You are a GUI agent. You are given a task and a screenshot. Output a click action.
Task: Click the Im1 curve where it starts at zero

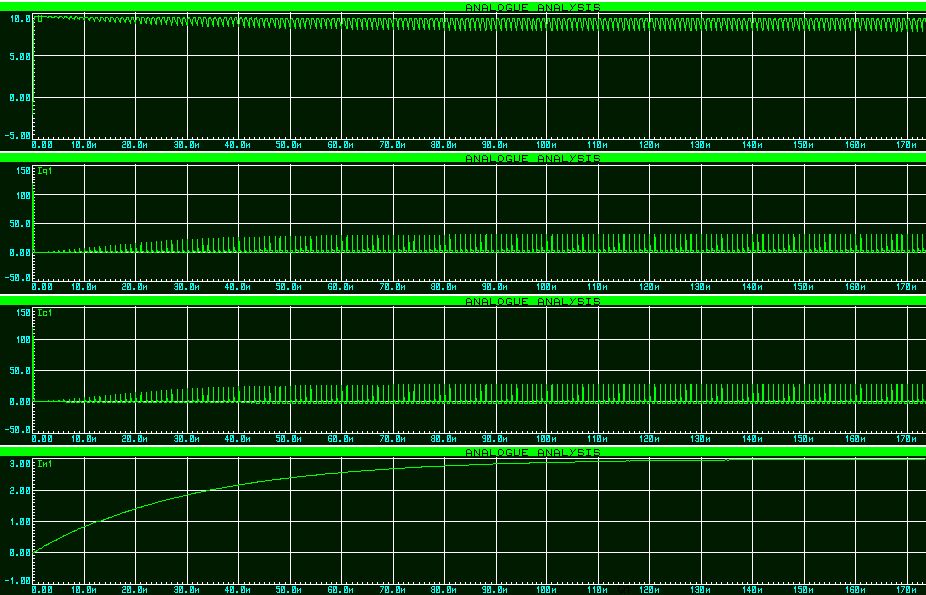pyautogui.click(x=36, y=549)
